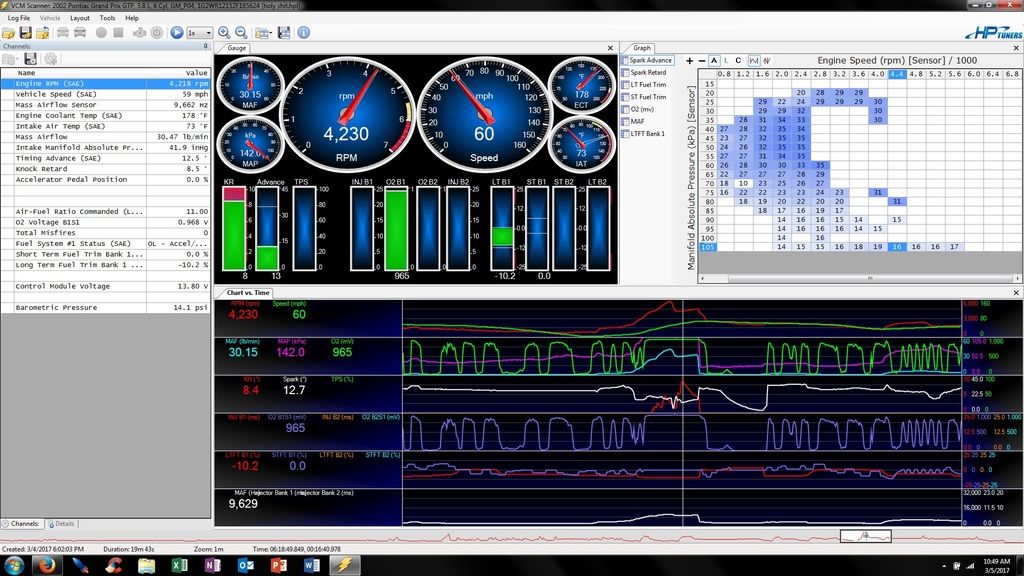Viewport: 1024px width, 576px height.
Task: Toggle the A display mode in Graph toolbar
Action: tap(714, 61)
